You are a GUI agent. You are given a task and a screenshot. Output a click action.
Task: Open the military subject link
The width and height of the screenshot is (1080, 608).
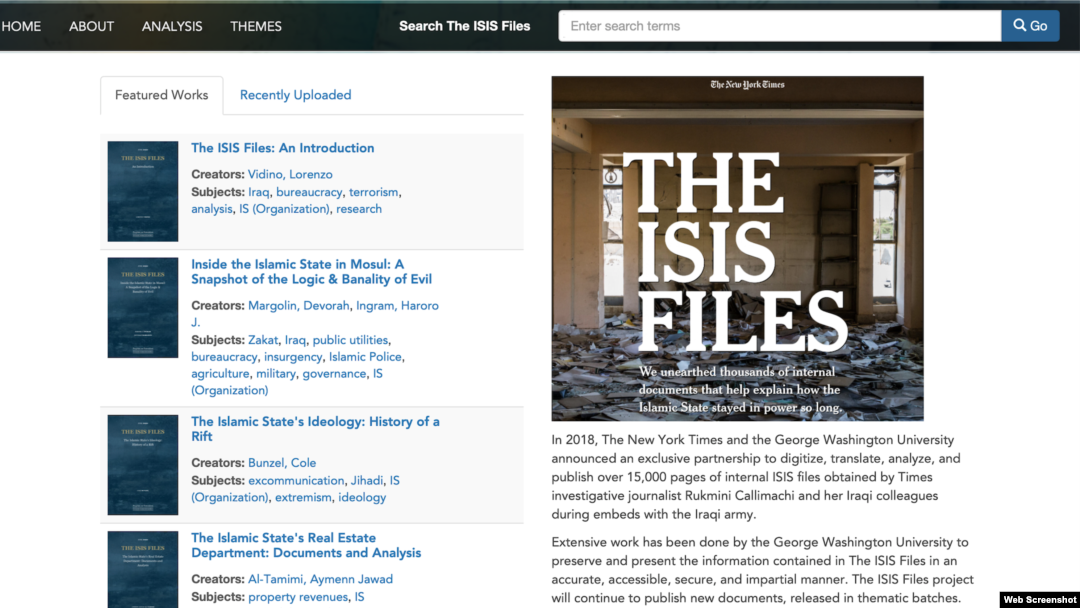[276, 373]
